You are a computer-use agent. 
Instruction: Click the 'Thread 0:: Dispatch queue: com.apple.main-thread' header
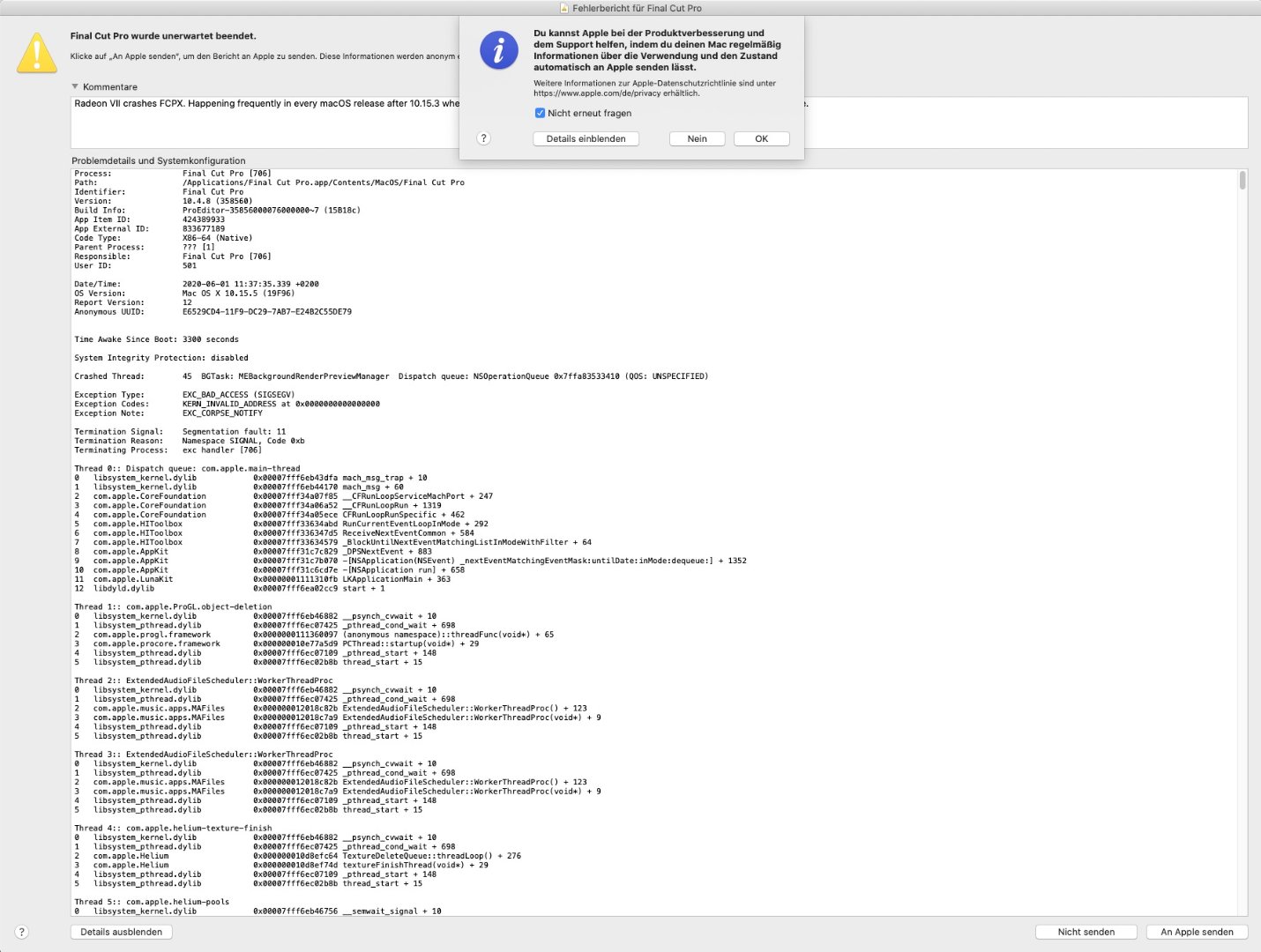click(187, 469)
